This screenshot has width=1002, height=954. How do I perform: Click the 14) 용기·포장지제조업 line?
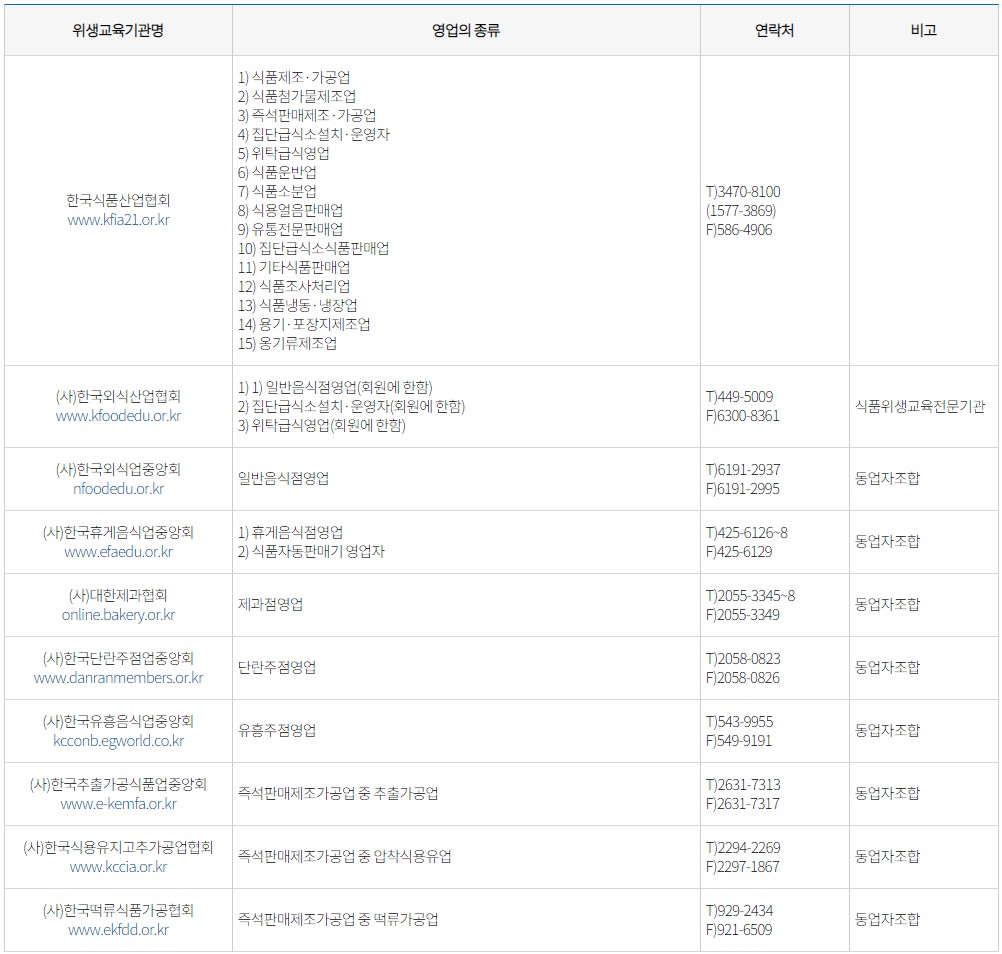pos(304,325)
